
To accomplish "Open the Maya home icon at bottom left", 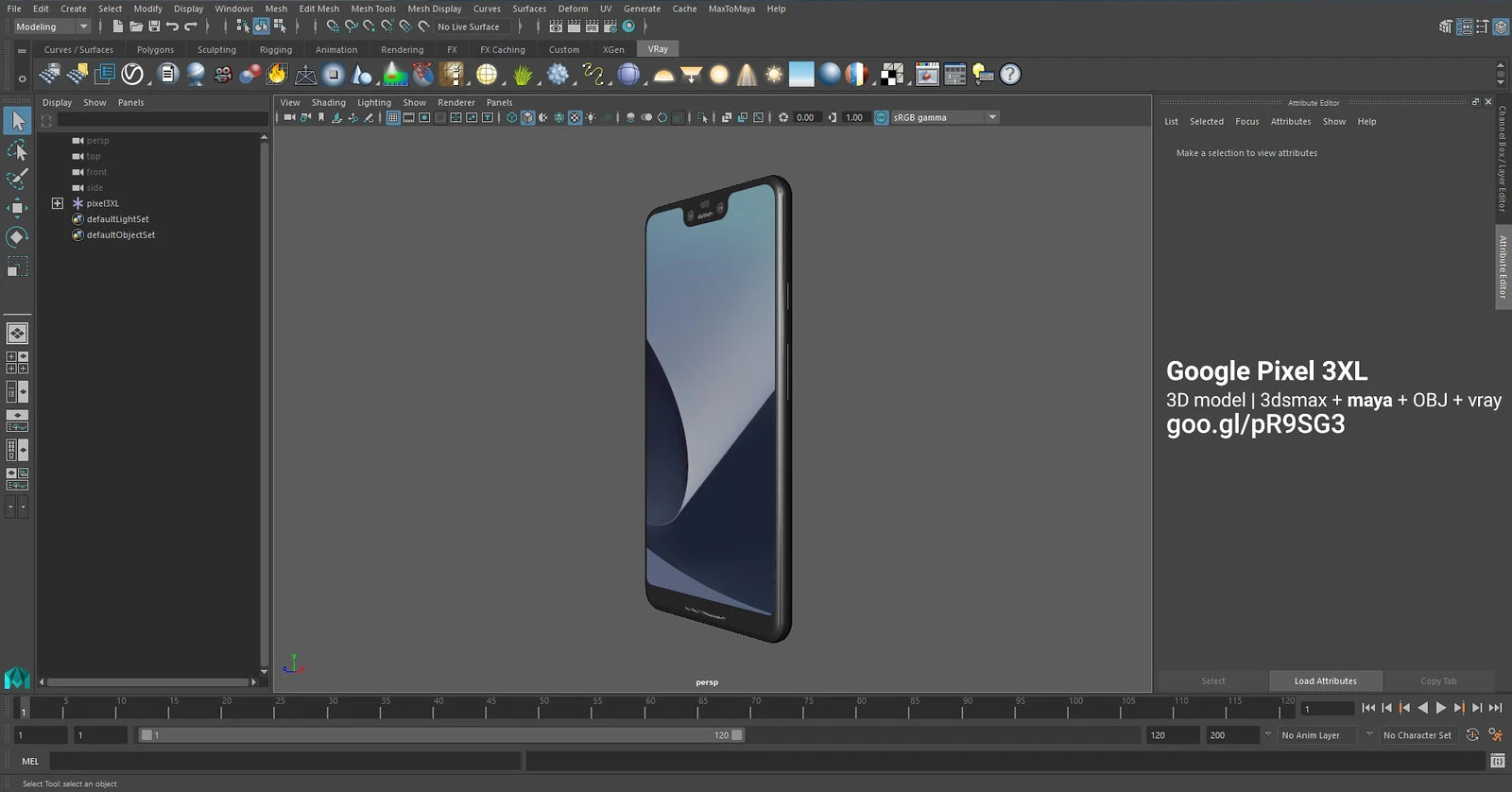I will coord(17,678).
